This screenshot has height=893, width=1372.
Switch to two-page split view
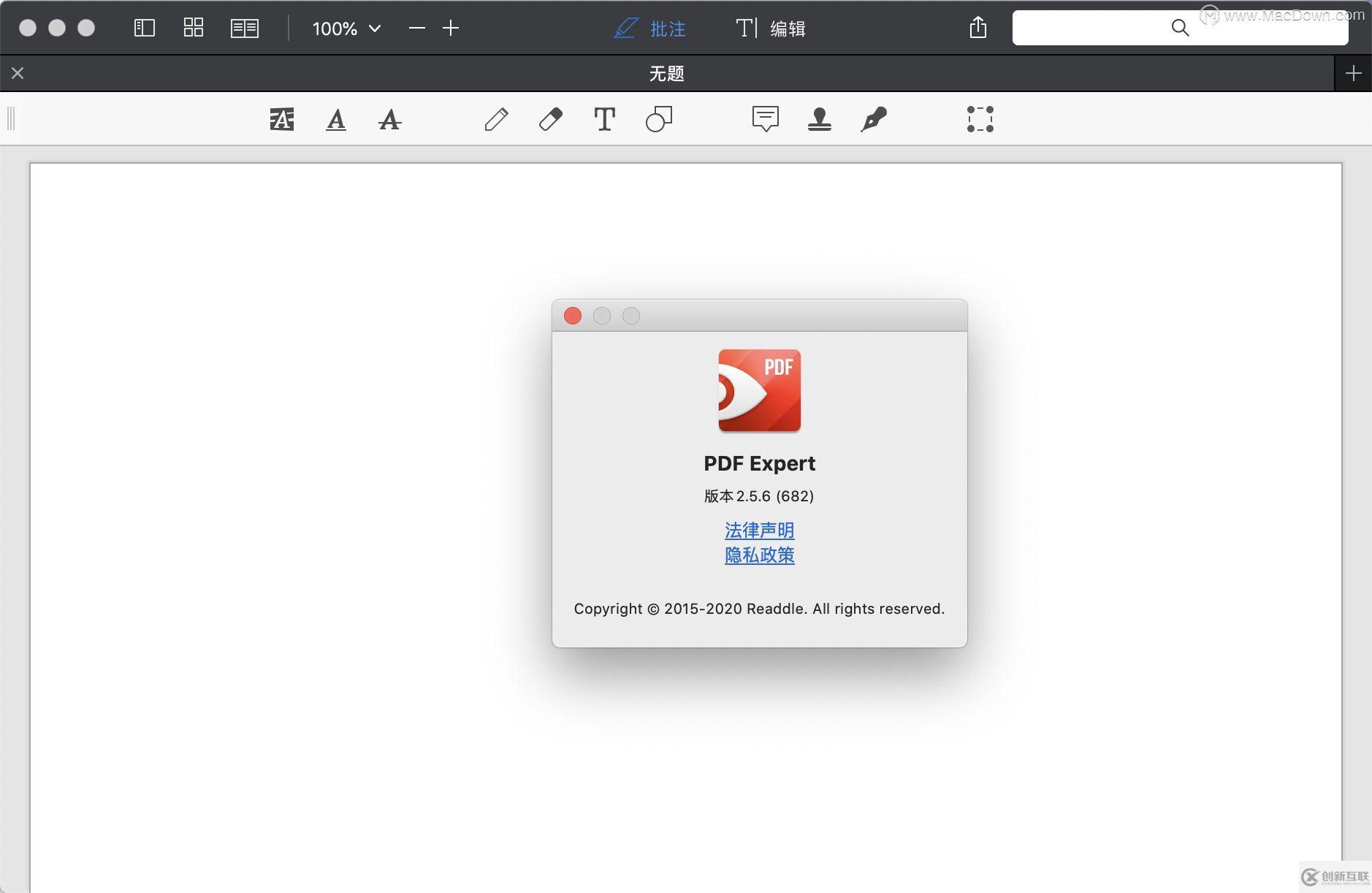point(245,28)
